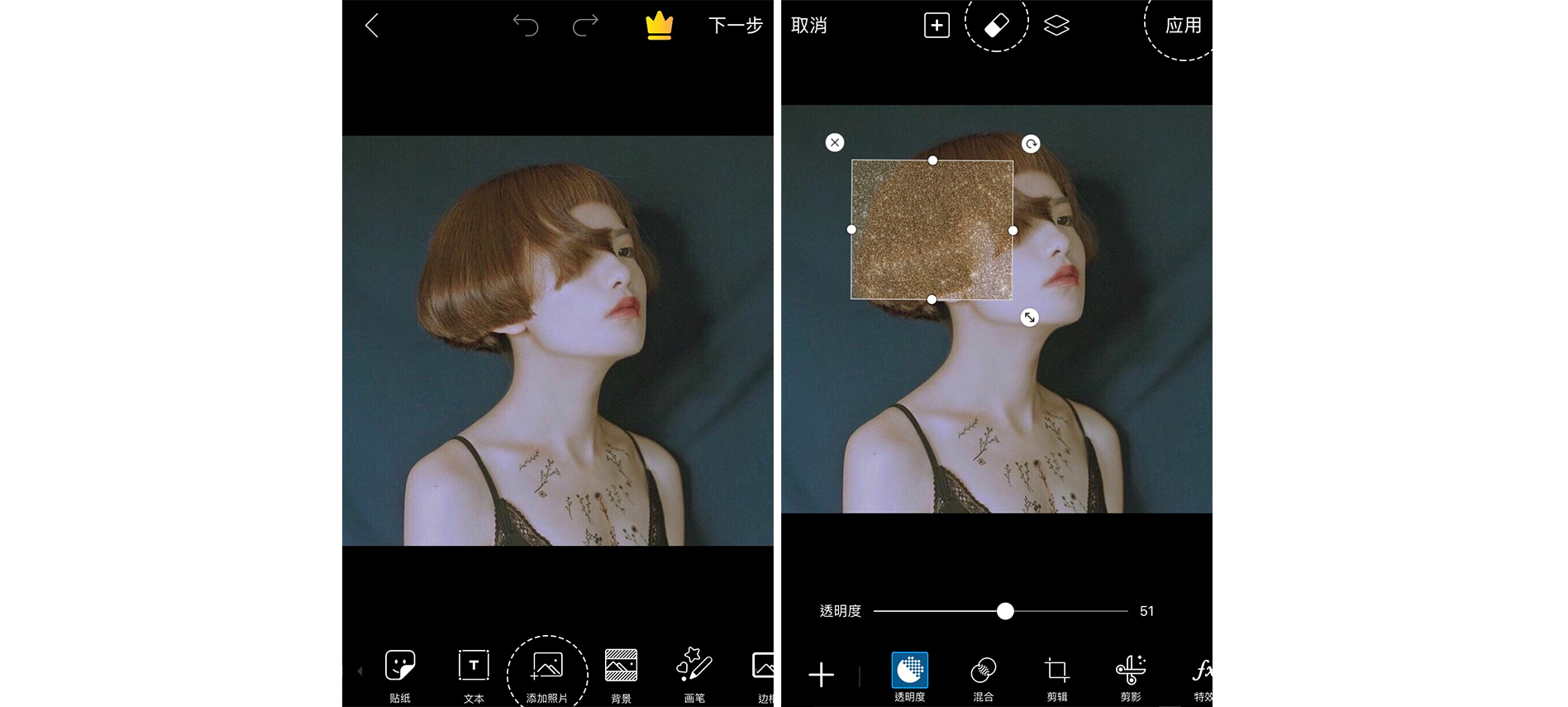
Task: Select the 文本 text tool
Action: click(x=474, y=674)
